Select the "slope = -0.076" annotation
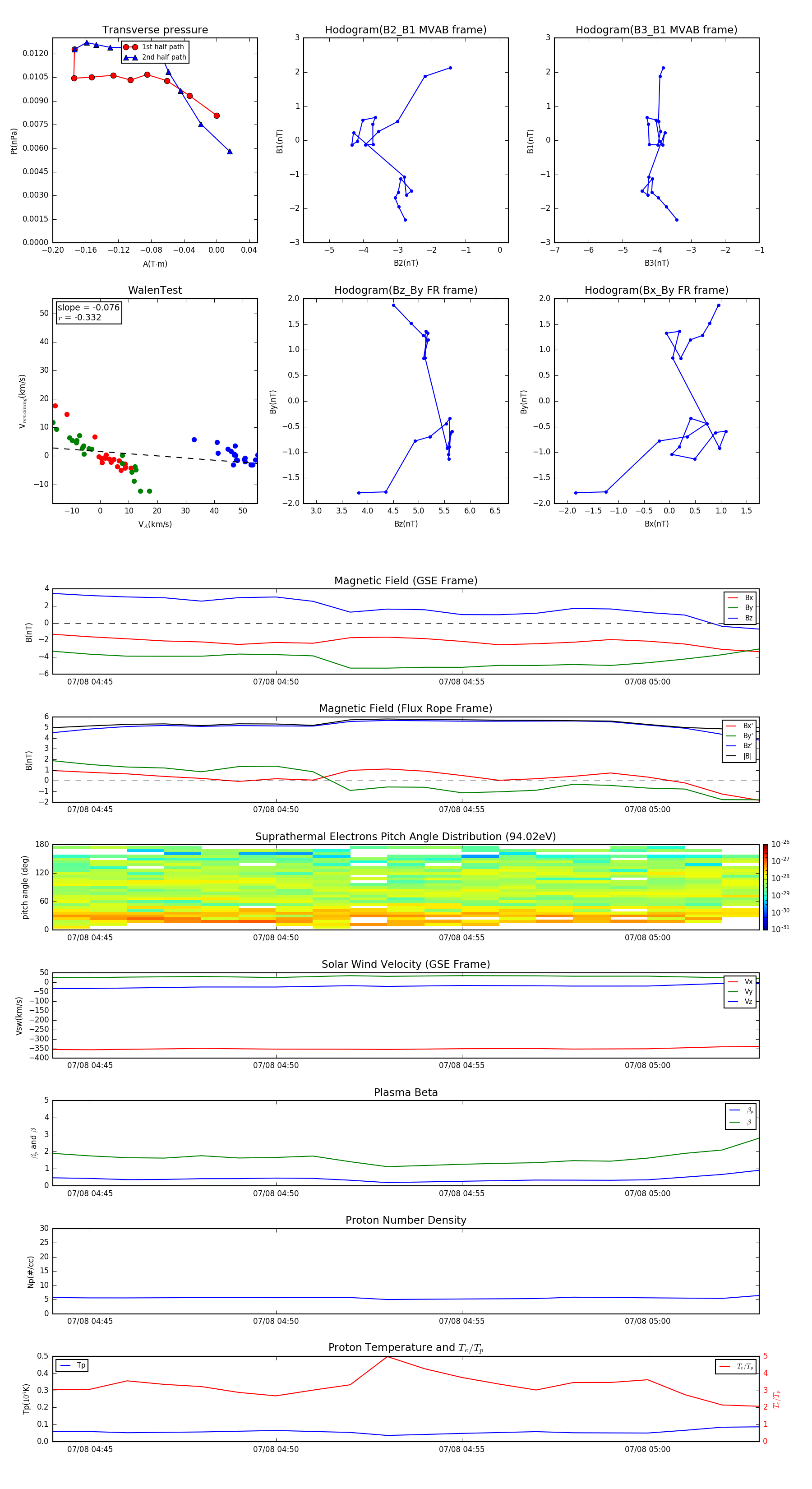The image size is (812, 1489). [x=88, y=308]
